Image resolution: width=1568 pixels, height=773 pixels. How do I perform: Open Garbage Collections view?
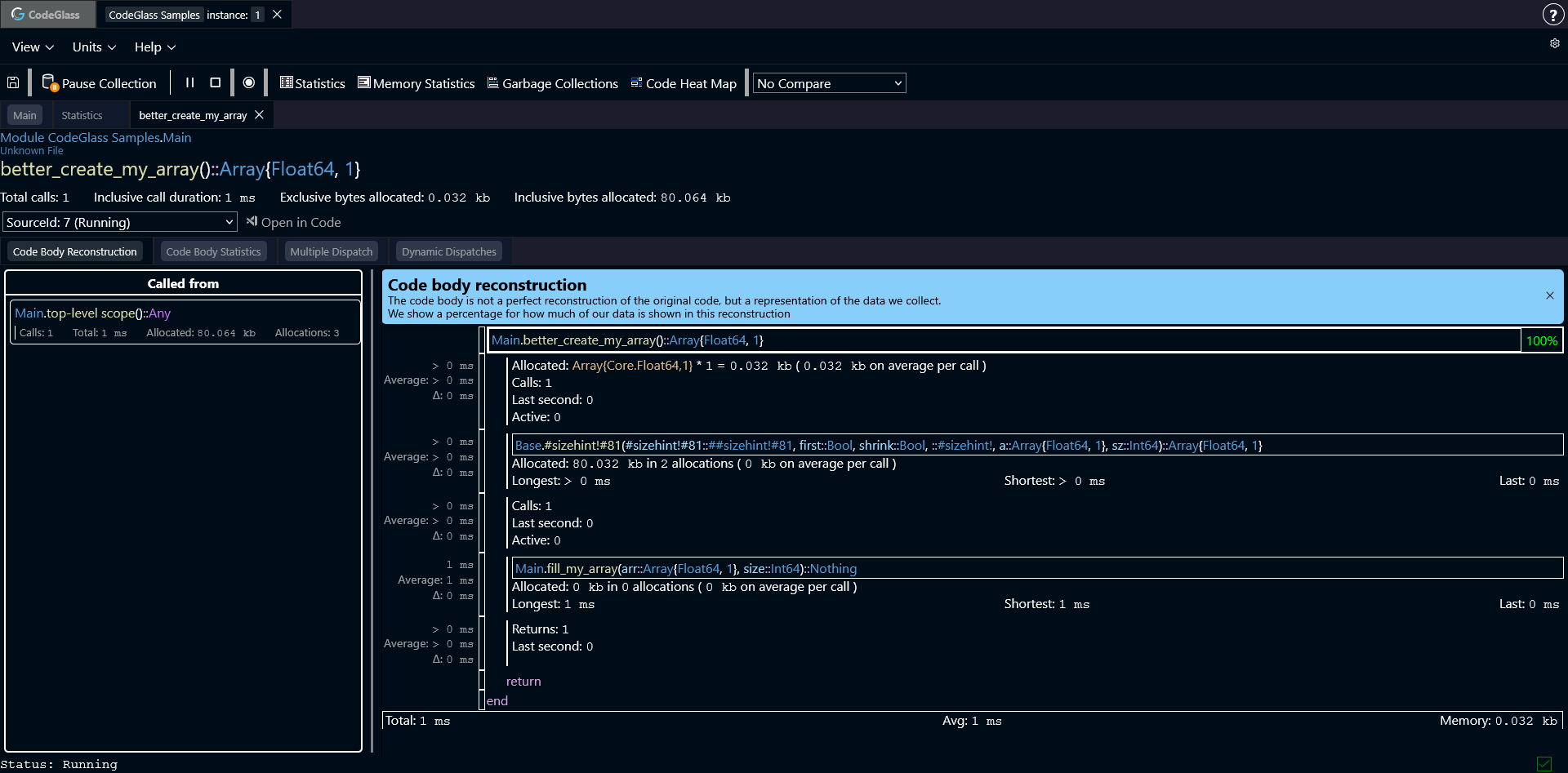pos(552,83)
